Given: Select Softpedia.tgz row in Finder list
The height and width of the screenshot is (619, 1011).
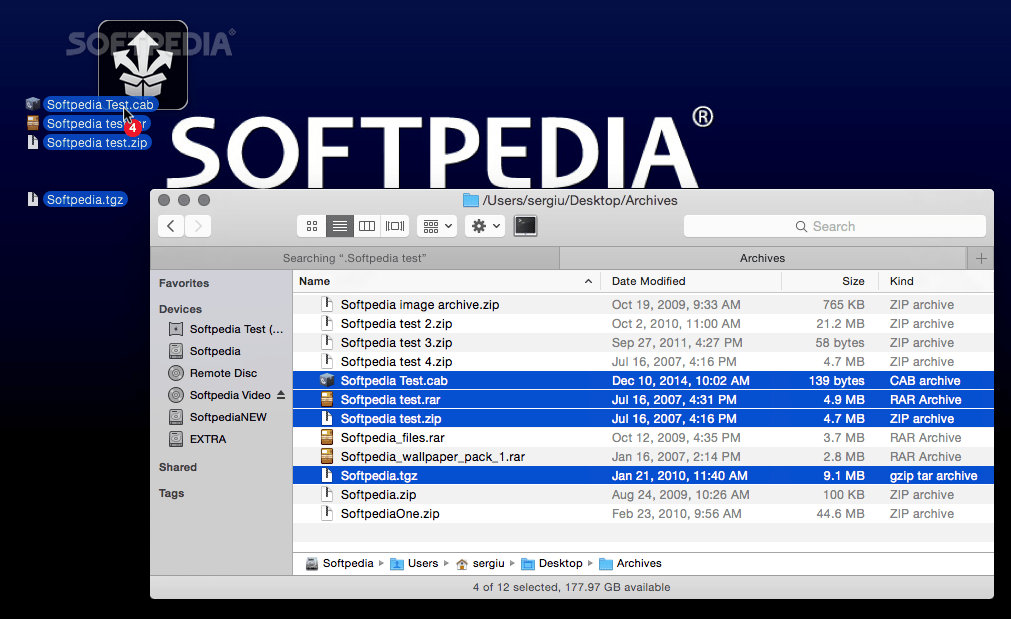Looking at the screenshot, I should [643, 476].
